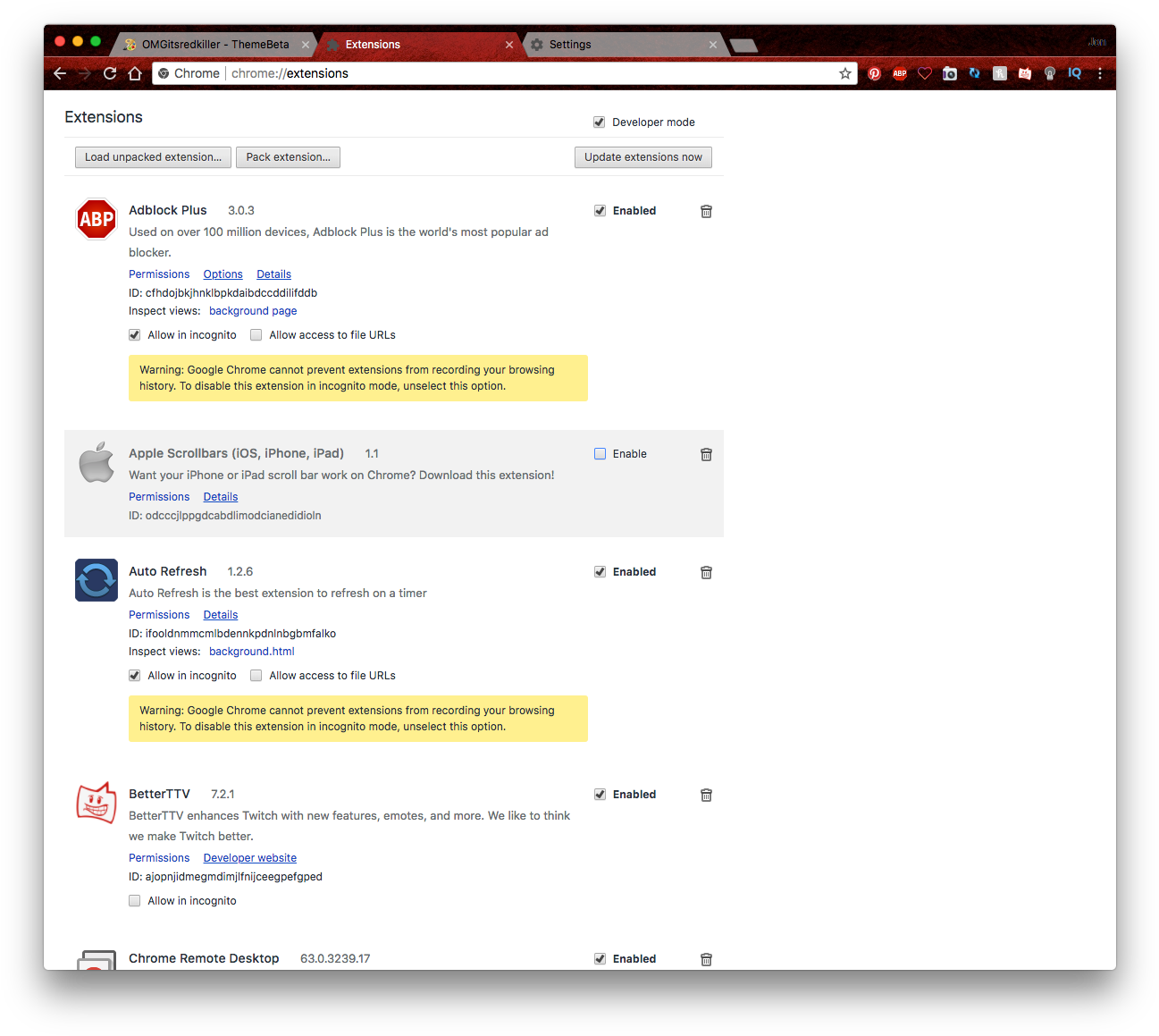Screen dimensions: 1159x1036
Task: Toggle Developer mode checkbox
Action: [600, 122]
